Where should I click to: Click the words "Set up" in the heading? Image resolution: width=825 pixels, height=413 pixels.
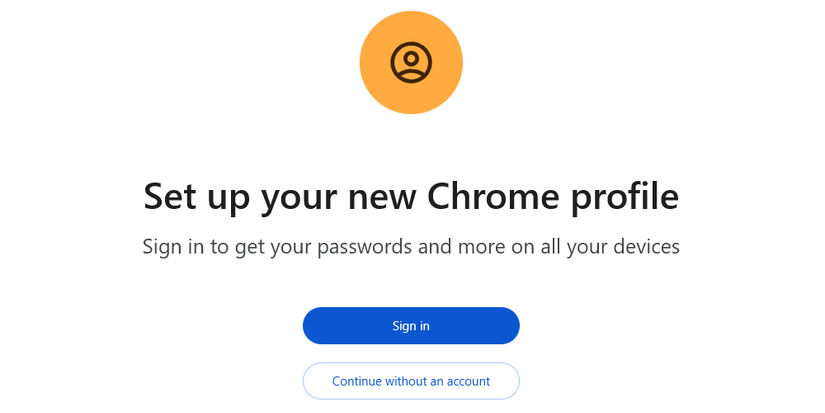coord(197,196)
